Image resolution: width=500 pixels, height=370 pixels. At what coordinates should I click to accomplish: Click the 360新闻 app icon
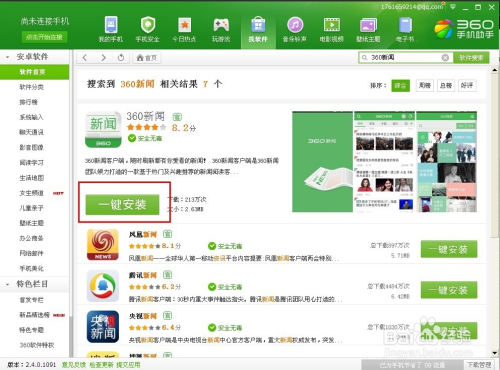pyautogui.click(x=103, y=130)
